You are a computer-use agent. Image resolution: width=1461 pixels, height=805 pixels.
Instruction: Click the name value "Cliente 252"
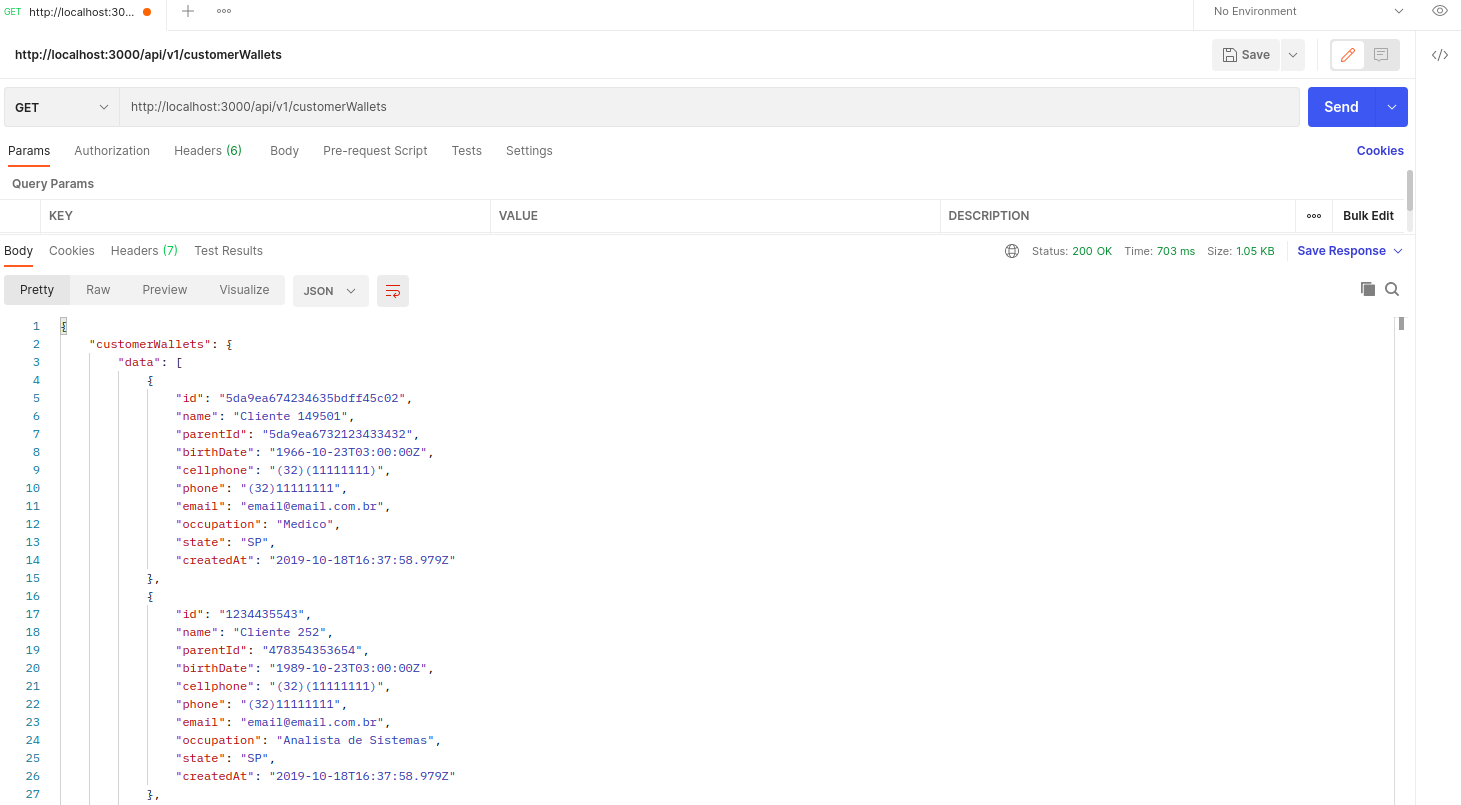pos(280,632)
